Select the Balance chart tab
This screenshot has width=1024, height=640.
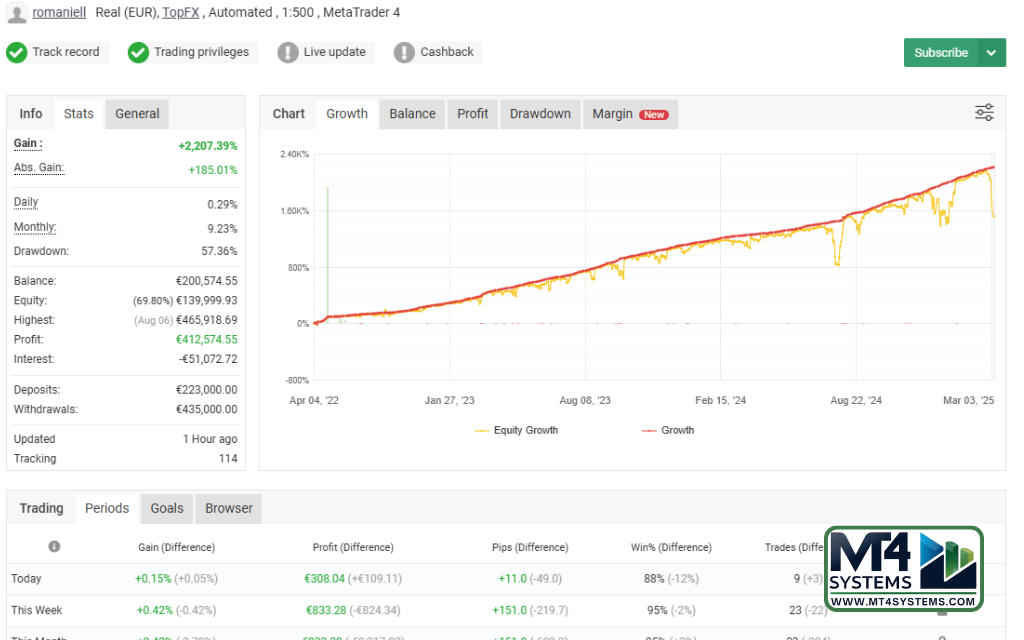click(x=412, y=114)
